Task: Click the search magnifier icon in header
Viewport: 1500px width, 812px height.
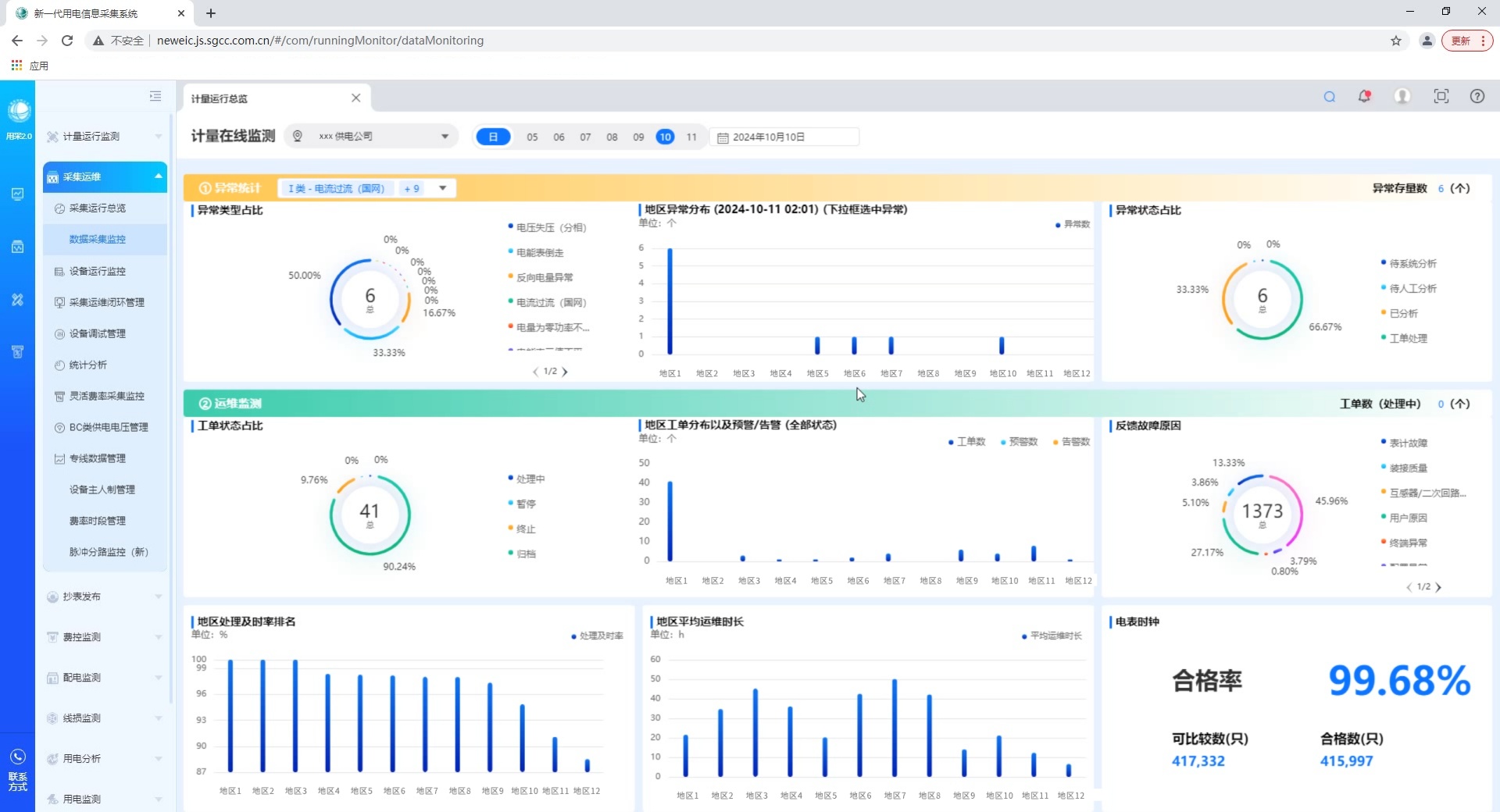Action: tap(1329, 97)
